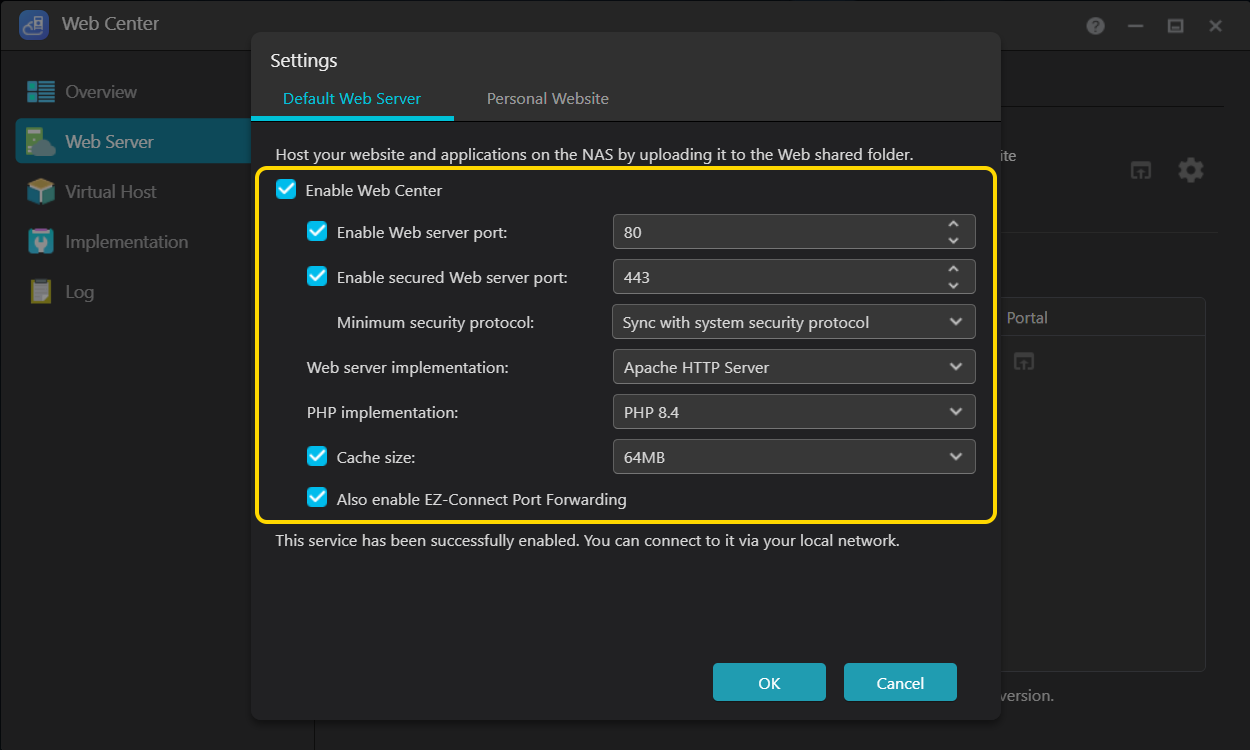Open Minimum security protocol dropdown
The width and height of the screenshot is (1250, 750).
pos(793,322)
